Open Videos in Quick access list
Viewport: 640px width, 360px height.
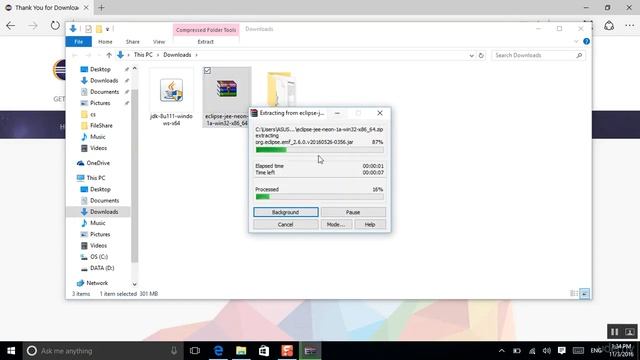coord(98,148)
